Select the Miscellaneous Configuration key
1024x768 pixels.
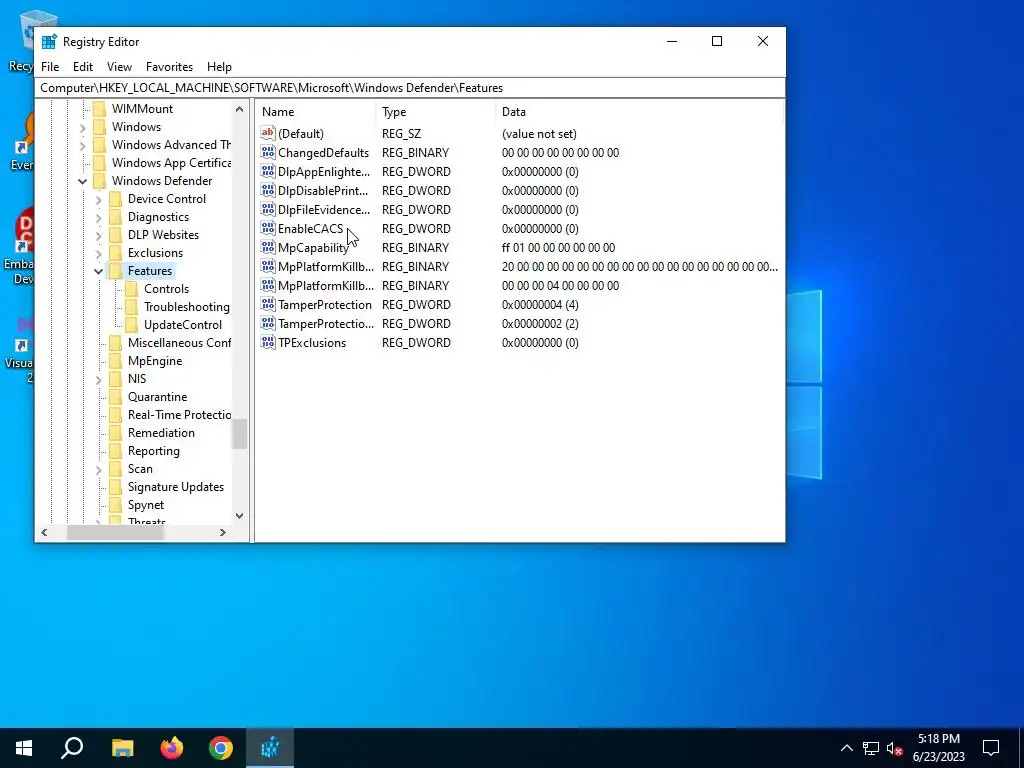[179, 343]
